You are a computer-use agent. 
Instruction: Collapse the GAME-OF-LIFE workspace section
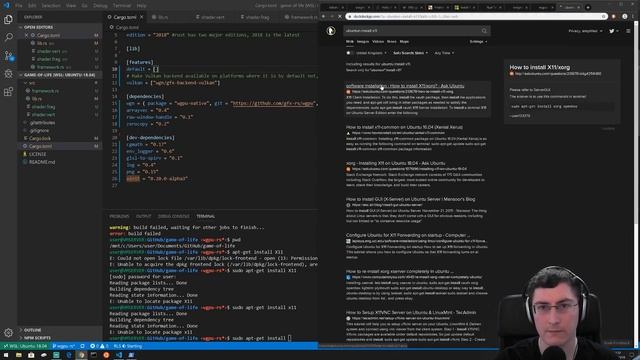tap(60, 75)
